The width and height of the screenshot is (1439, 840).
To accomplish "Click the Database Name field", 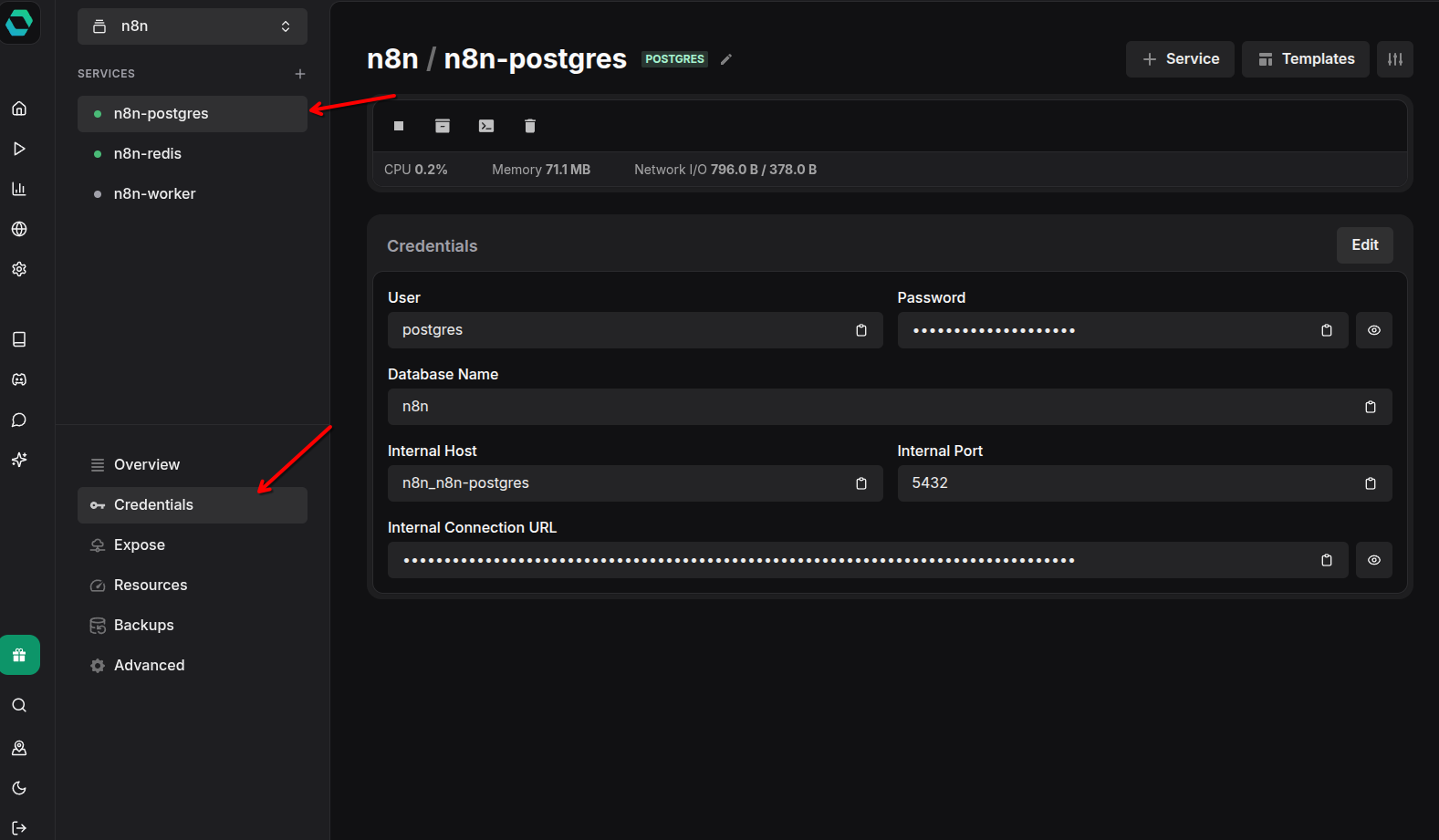I will [x=890, y=407].
